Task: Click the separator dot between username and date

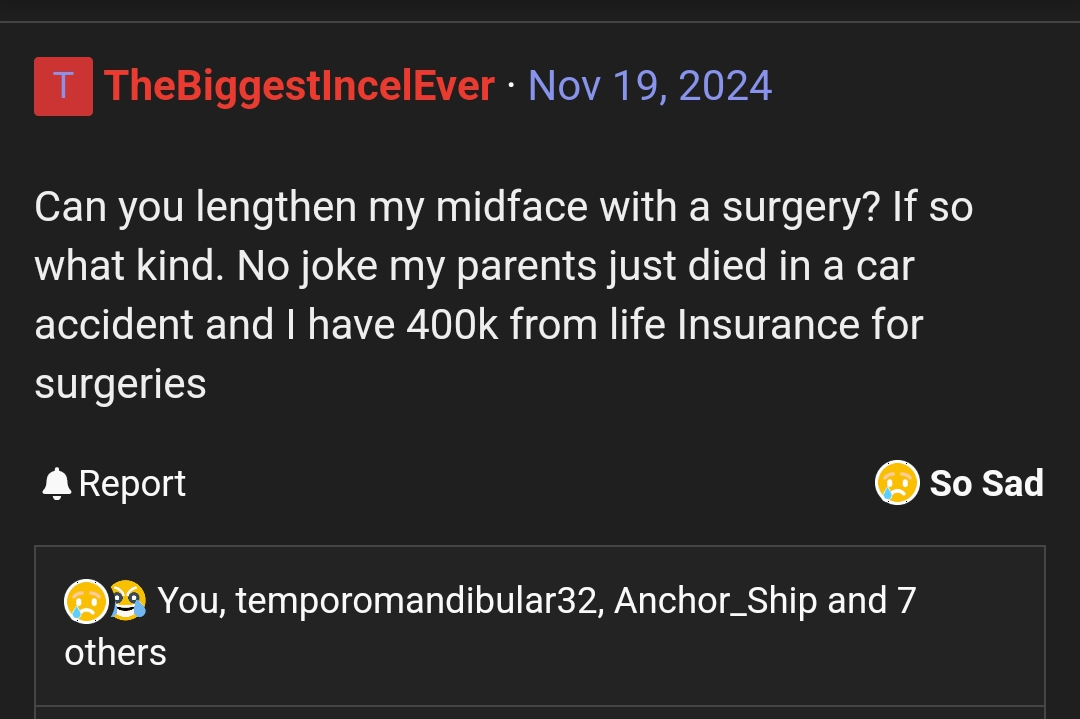Action: [511, 86]
